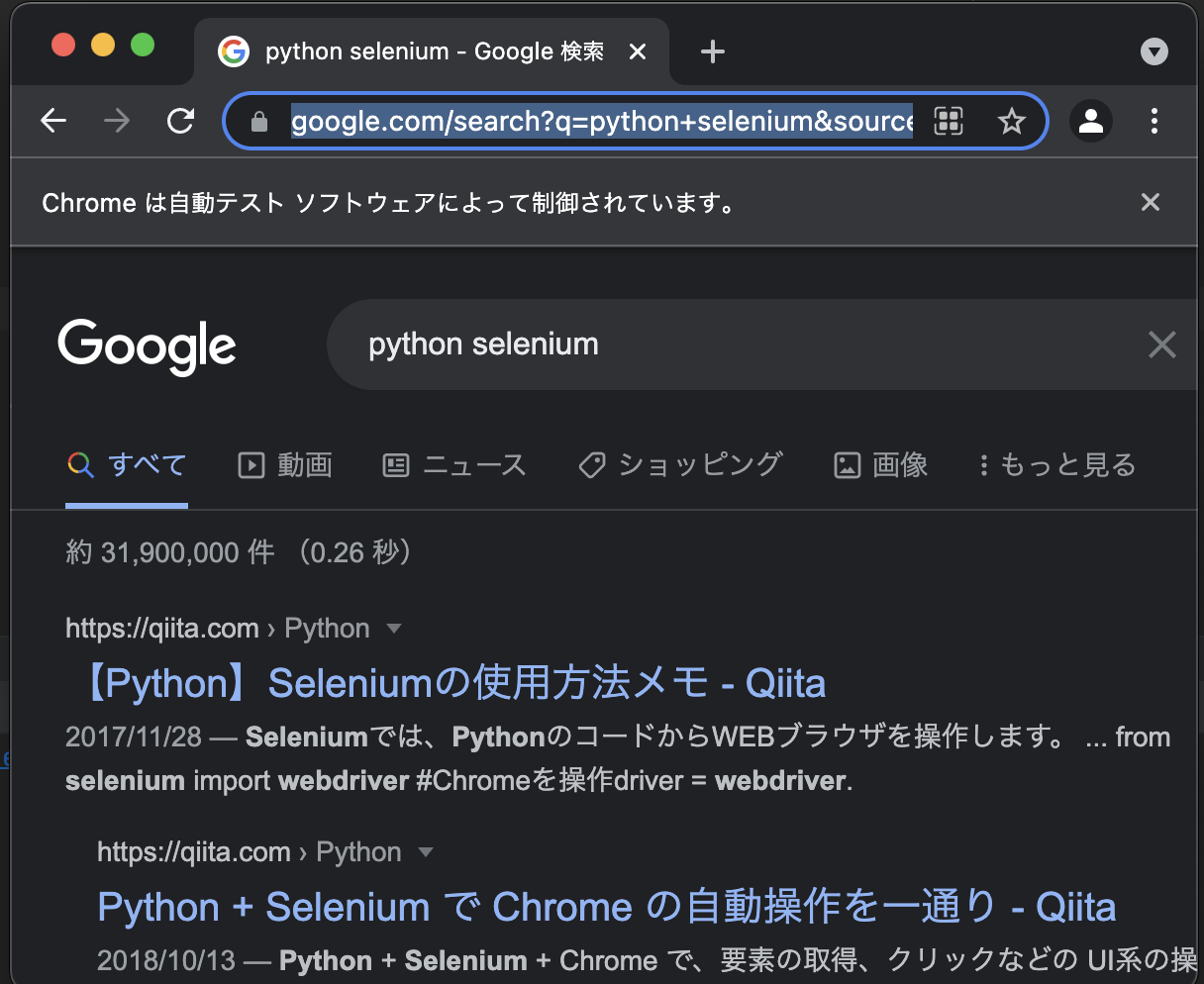Open もっと見る (More) options
The height and width of the screenshot is (984, 1204).
coord(1054,464)
